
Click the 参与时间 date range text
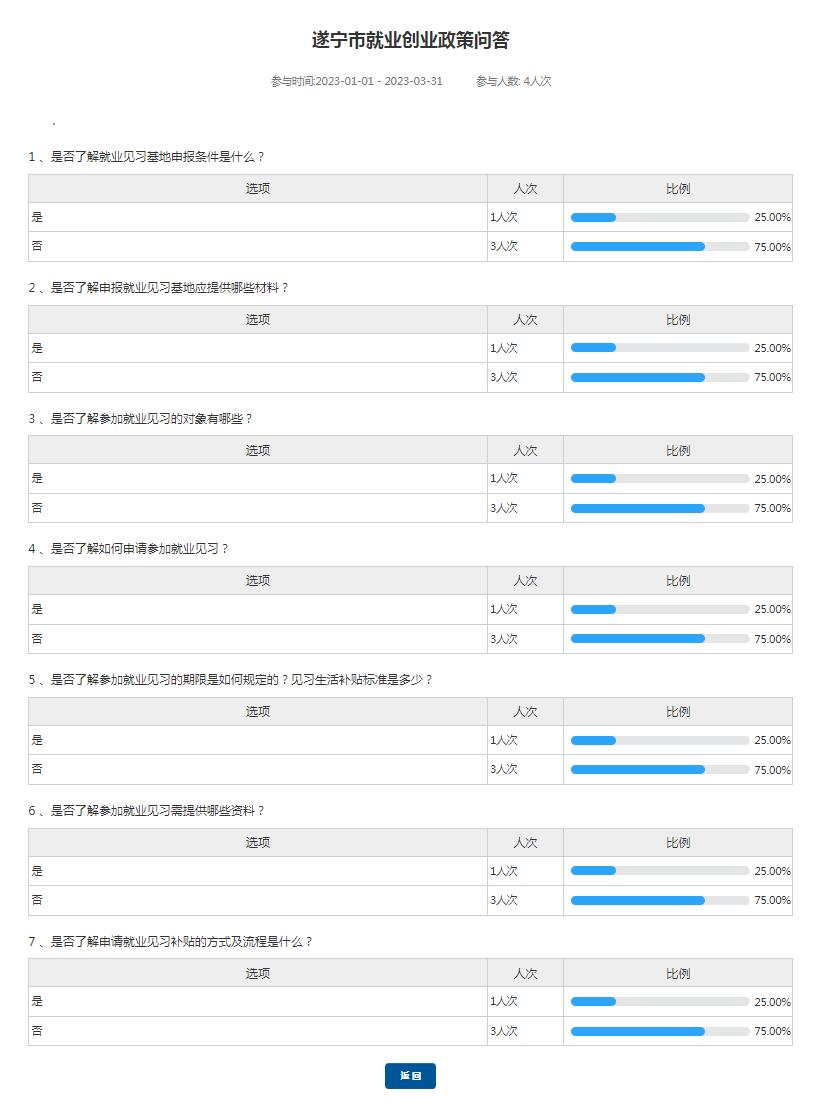point(356,81)
